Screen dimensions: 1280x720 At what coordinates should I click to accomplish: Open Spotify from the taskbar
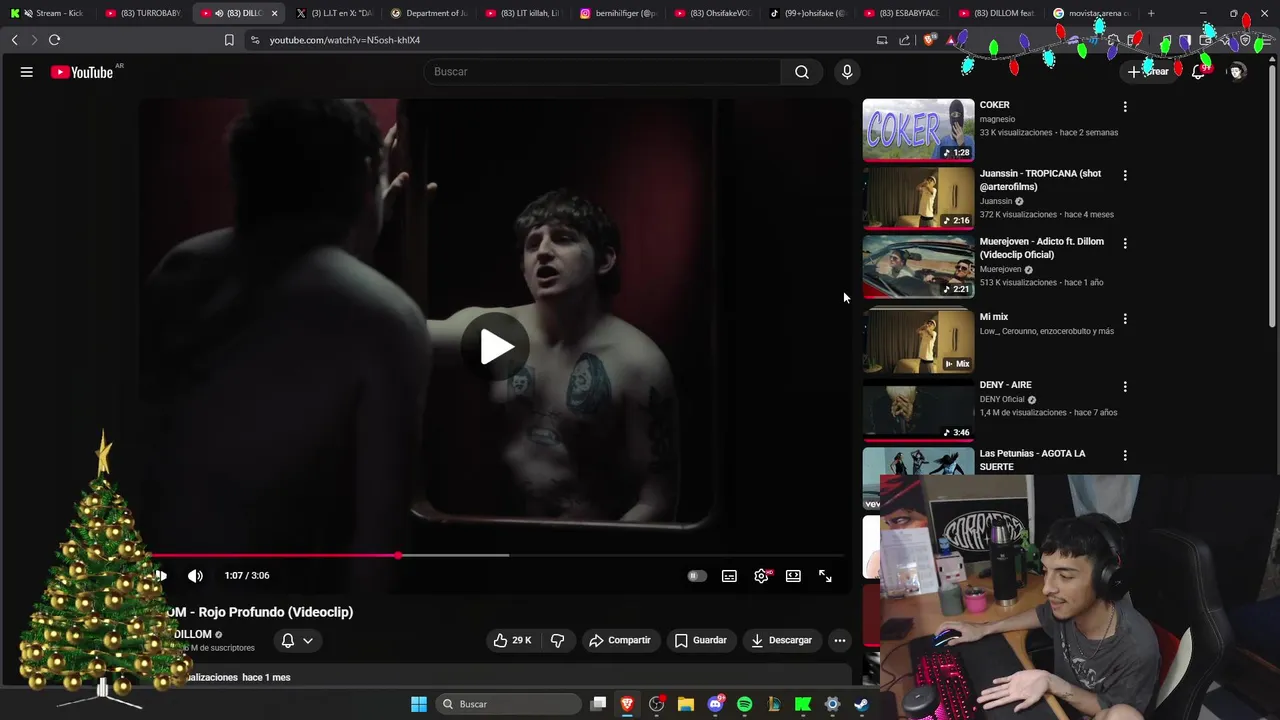pos(744,704)
